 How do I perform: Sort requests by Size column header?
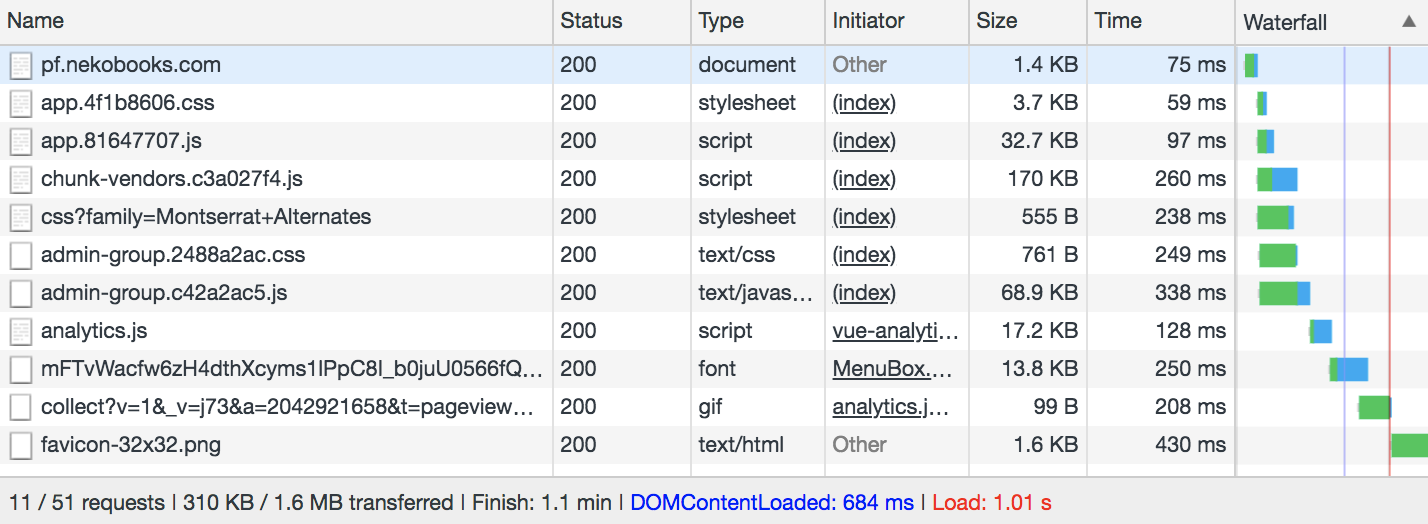[x=997, y=21]
